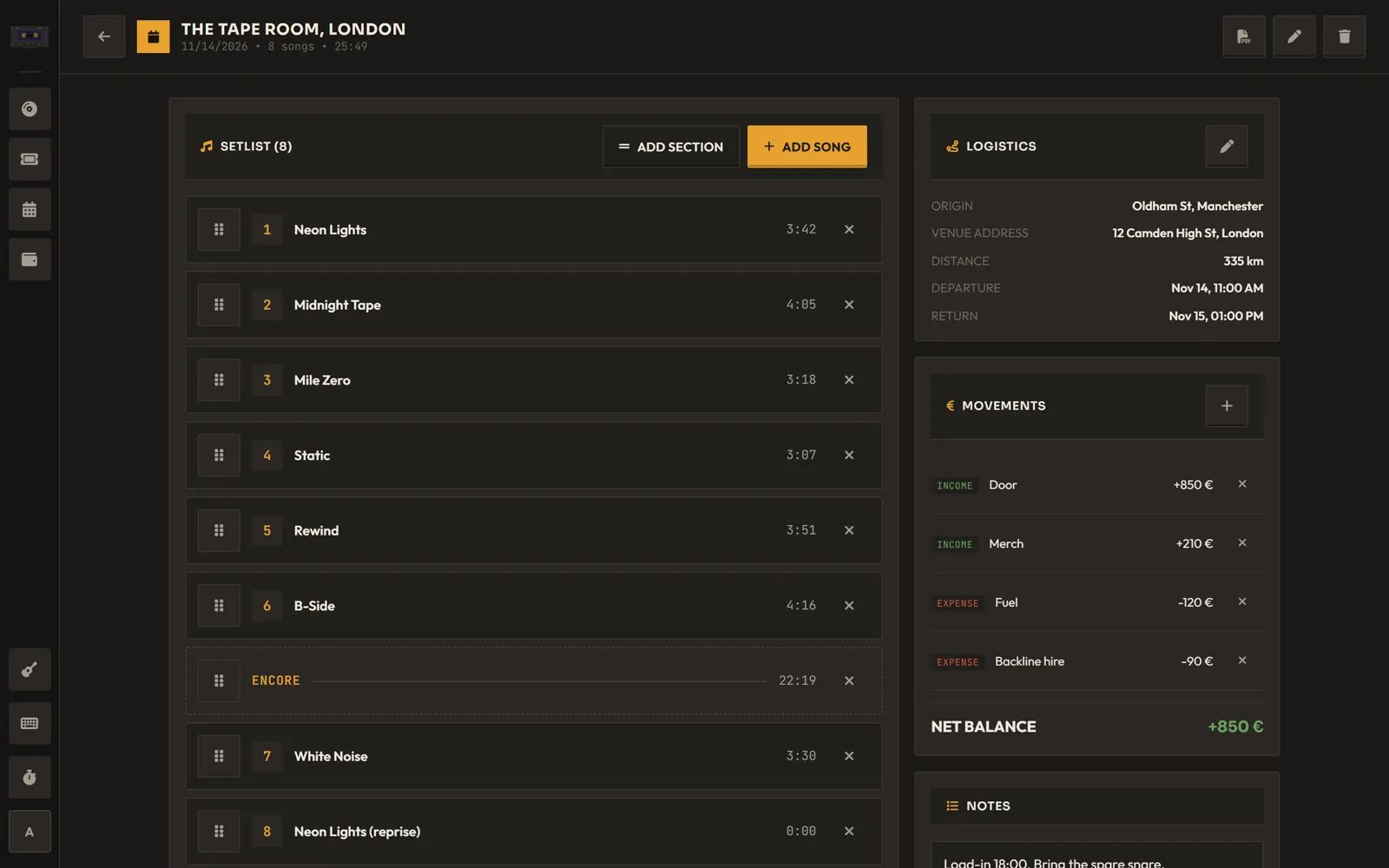Click the drag handle for White Noise

(219, 756)
